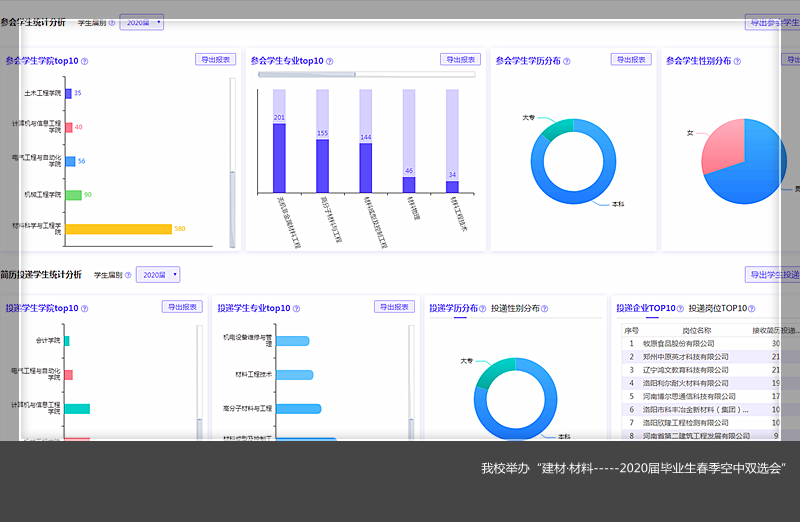Click help icon beside 投递性别分布 tab
Screen dimensions: 800x522
click(546, 309)
